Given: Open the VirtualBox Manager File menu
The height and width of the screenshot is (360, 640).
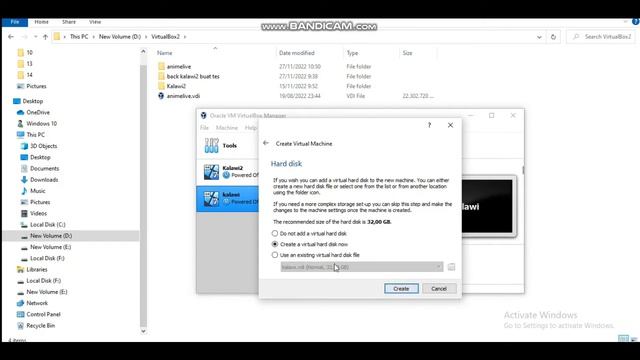Looking at the screenshot, I should point(204,128).
